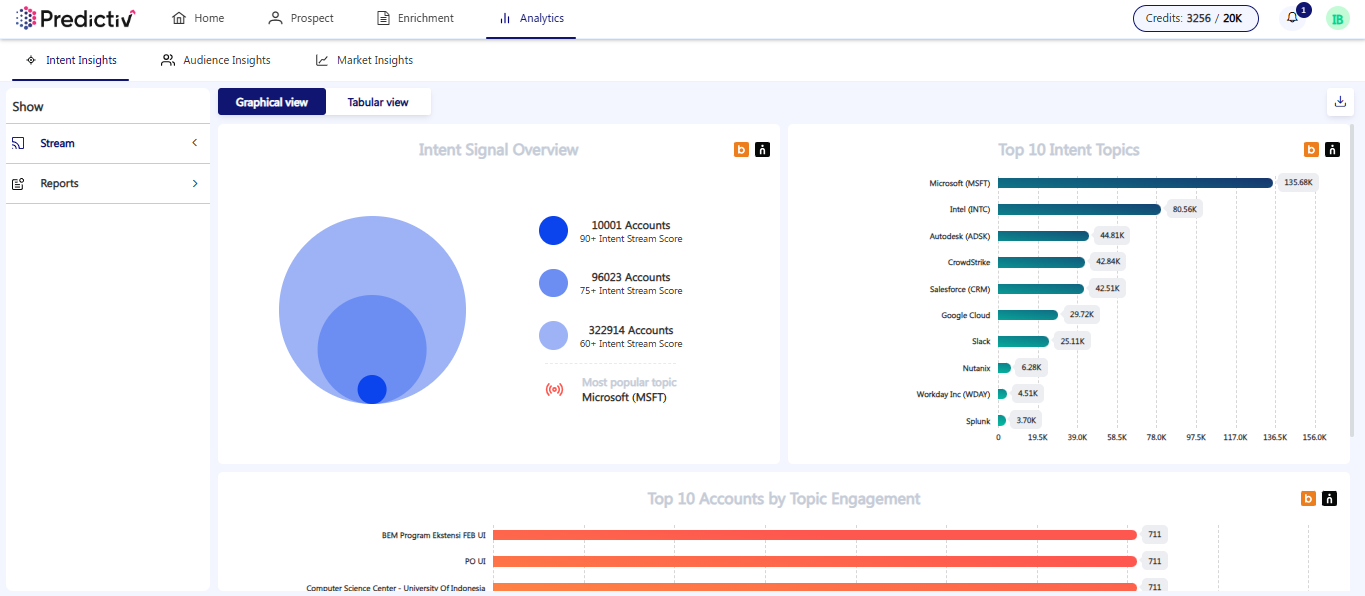This screenshot has height=596, width=1365.
Task: Click the smallest dark blue bubble in the chart
Action: coord(372,389)
